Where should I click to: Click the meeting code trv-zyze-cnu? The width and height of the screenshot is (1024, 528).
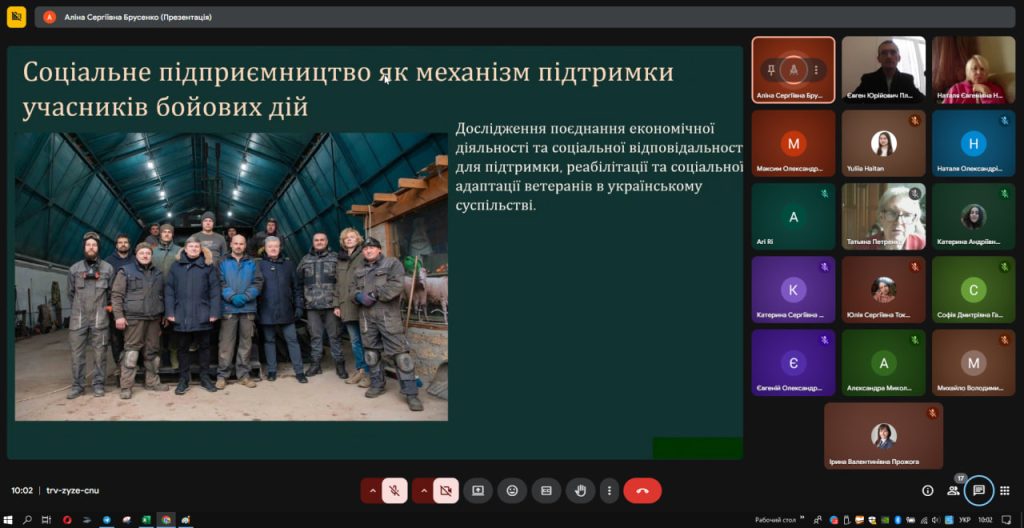tap(73, 490)
